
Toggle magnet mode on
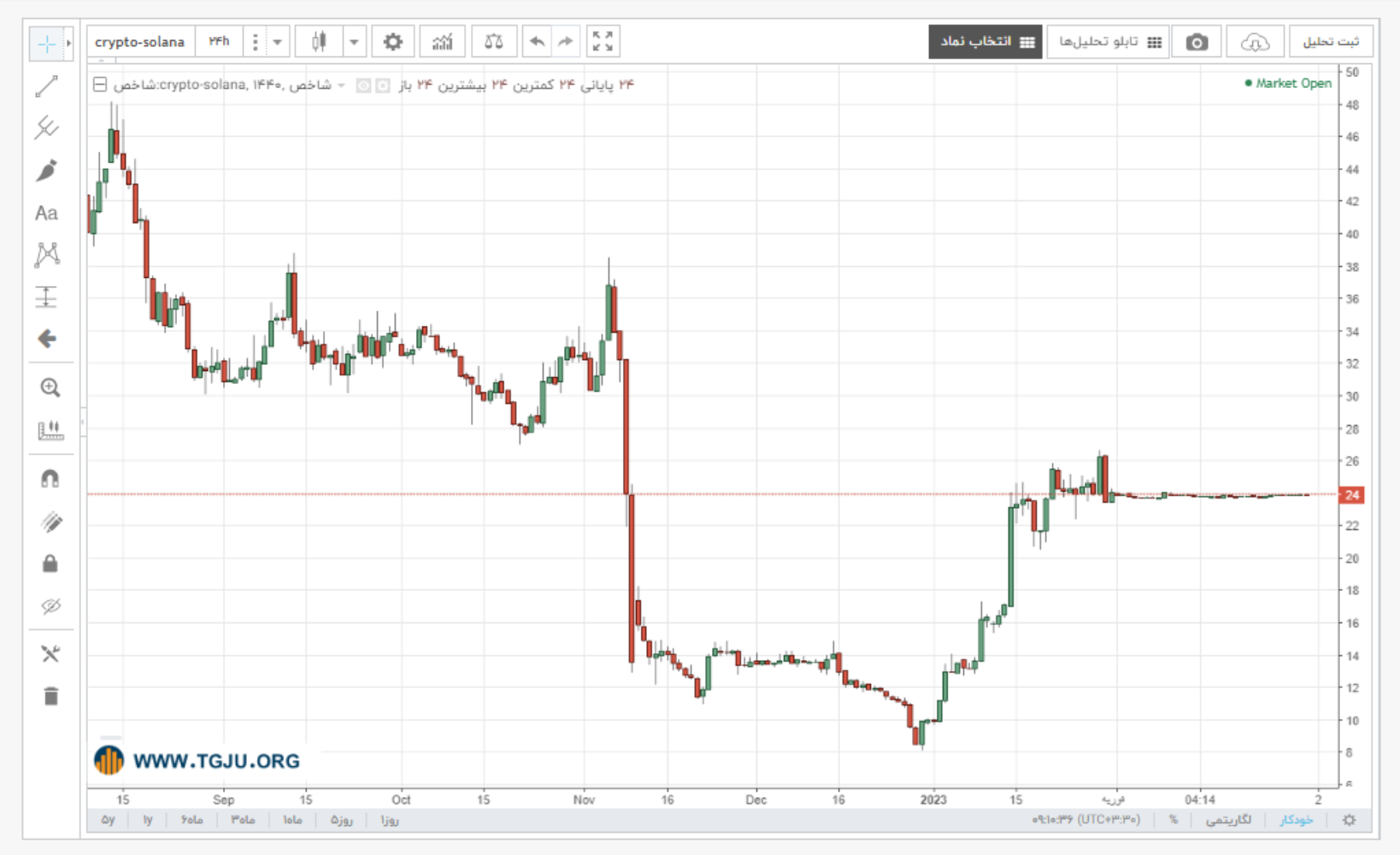(50, 480)
